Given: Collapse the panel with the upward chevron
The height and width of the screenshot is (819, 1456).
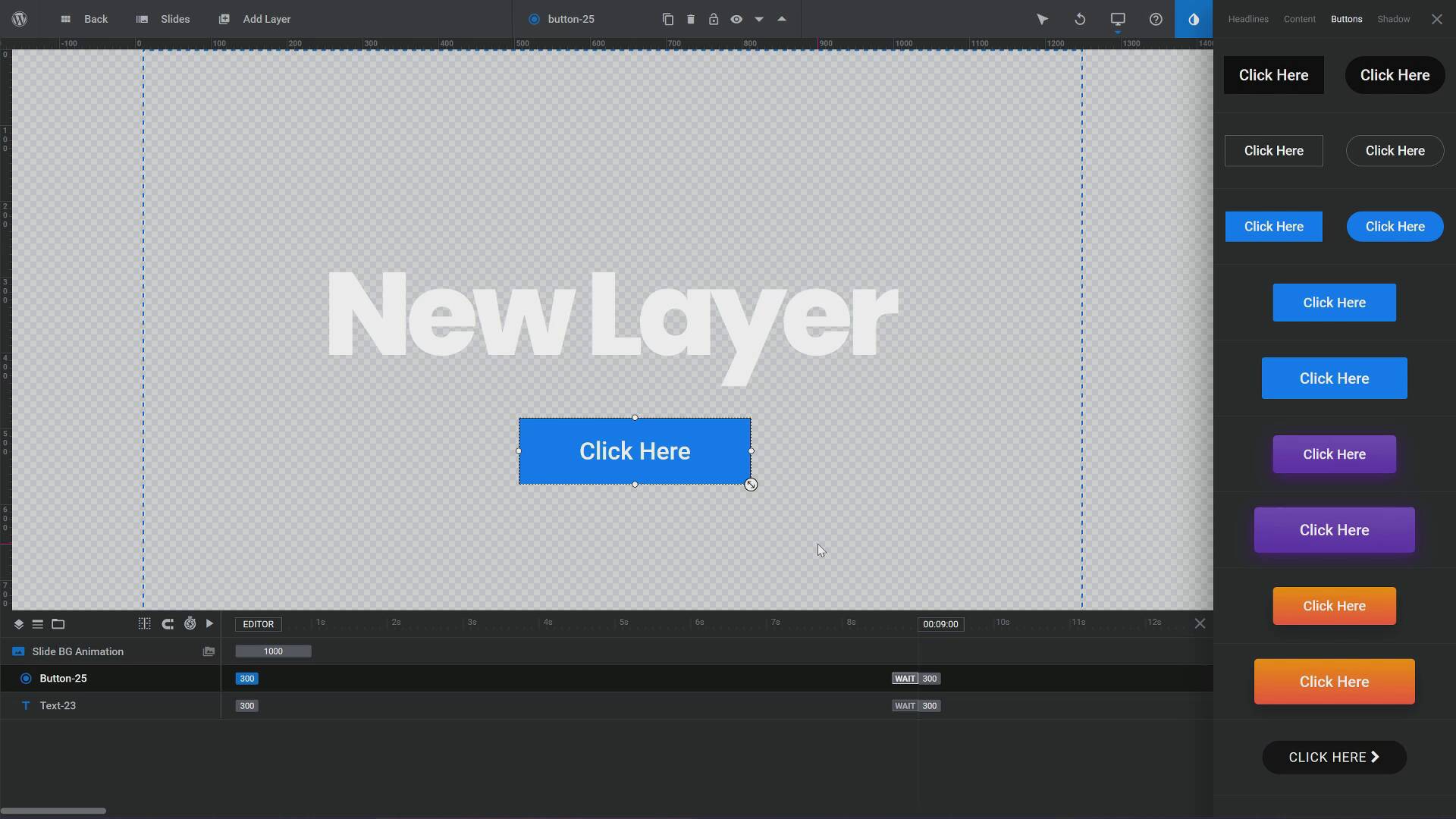Looking at the screenshot, I should coord(782,19).
